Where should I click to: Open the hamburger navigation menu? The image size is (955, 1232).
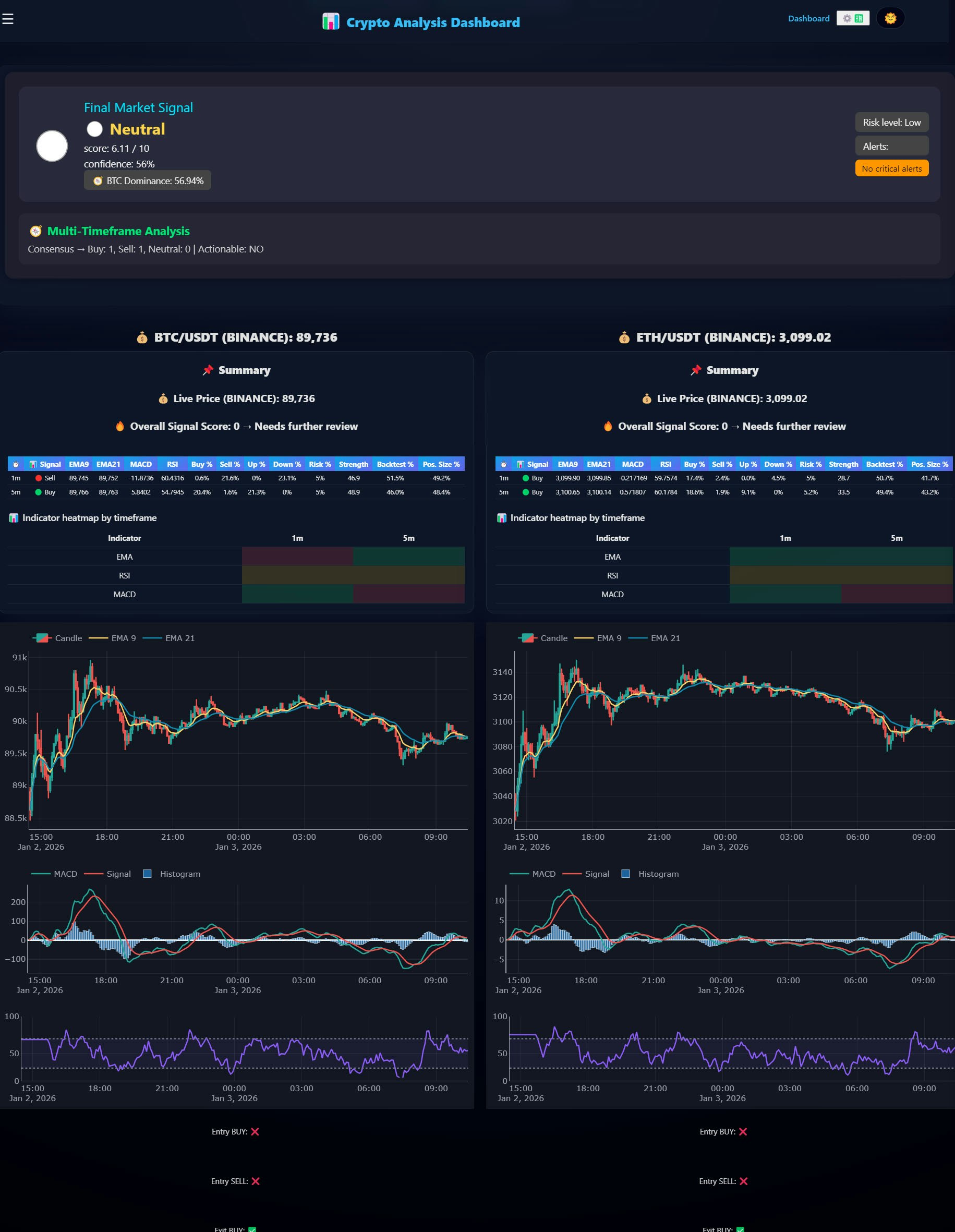pos(8,19)
